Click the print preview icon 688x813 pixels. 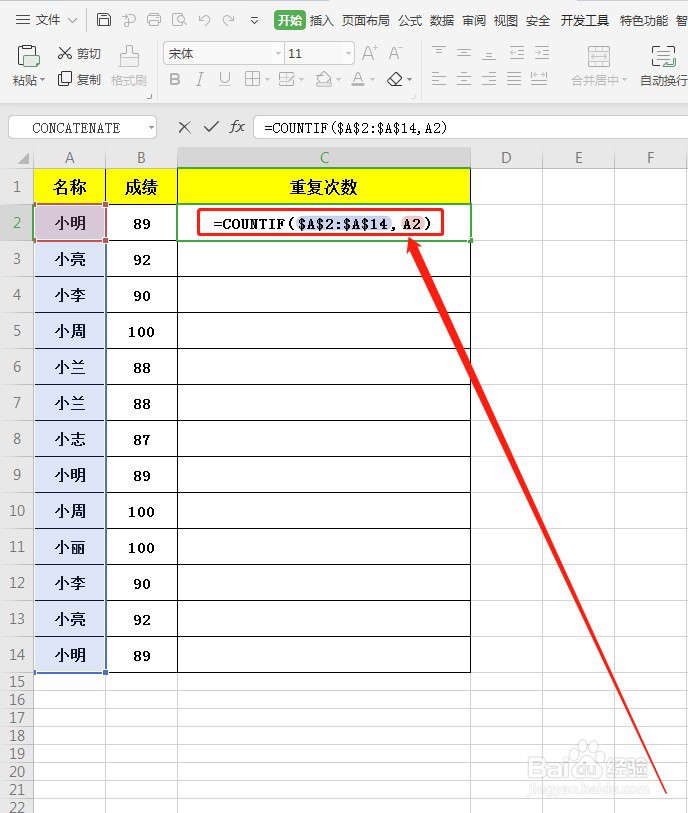pos(179,20)
